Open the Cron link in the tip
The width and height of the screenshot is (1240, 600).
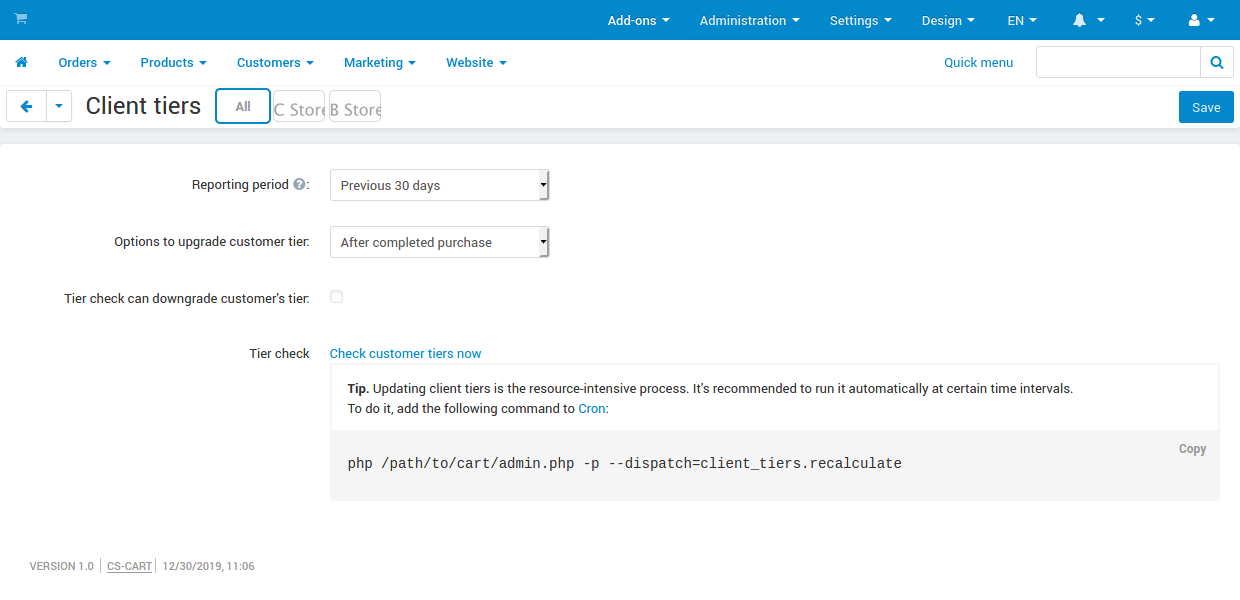click(x=591, y=408)
